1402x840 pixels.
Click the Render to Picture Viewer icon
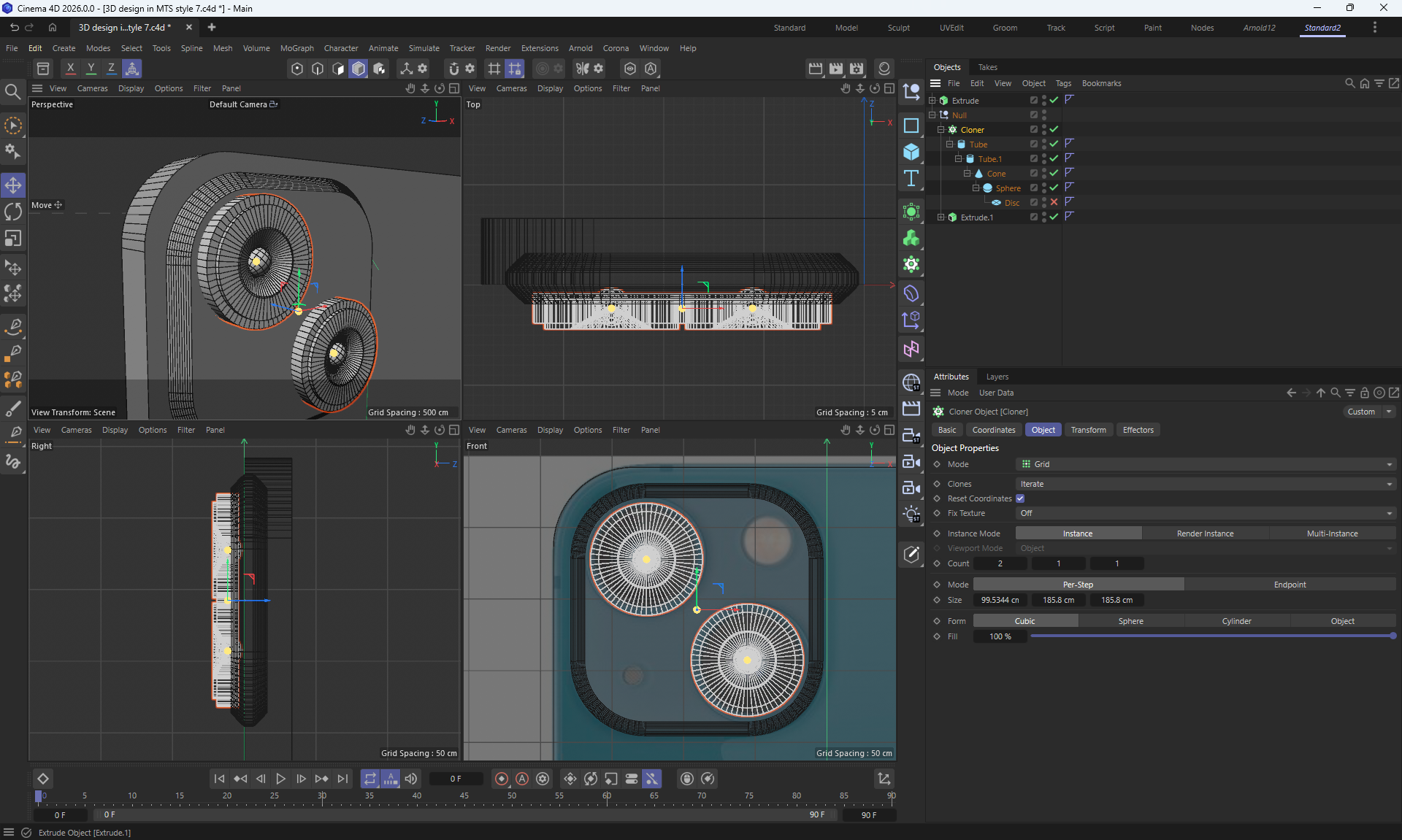[836, 69]
